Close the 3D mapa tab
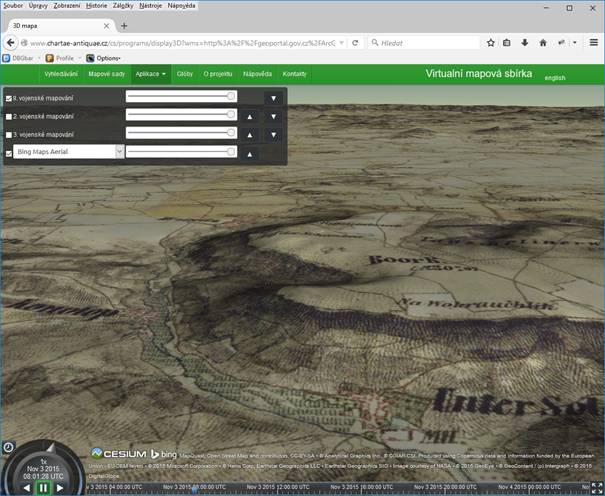 coord(106,26)
